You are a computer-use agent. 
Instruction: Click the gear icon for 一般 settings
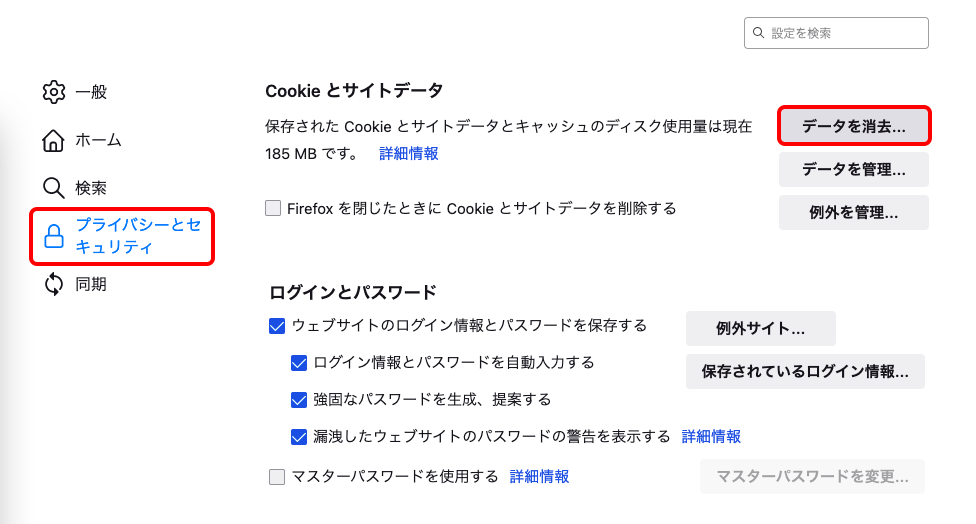tap(54, 92)
